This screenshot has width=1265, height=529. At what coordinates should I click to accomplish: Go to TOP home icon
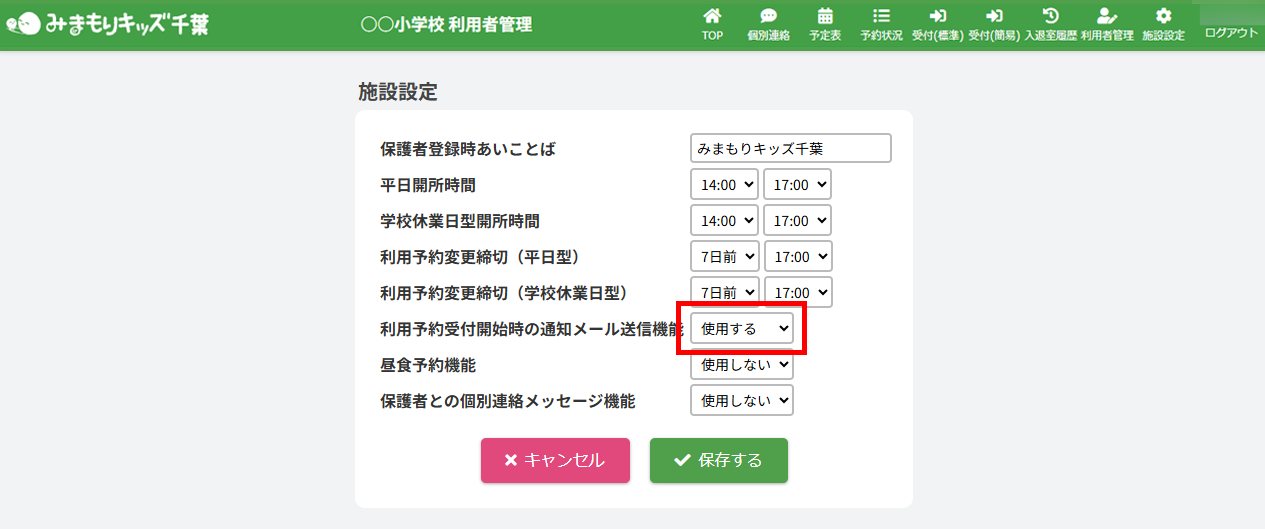[x=712, y=16]
